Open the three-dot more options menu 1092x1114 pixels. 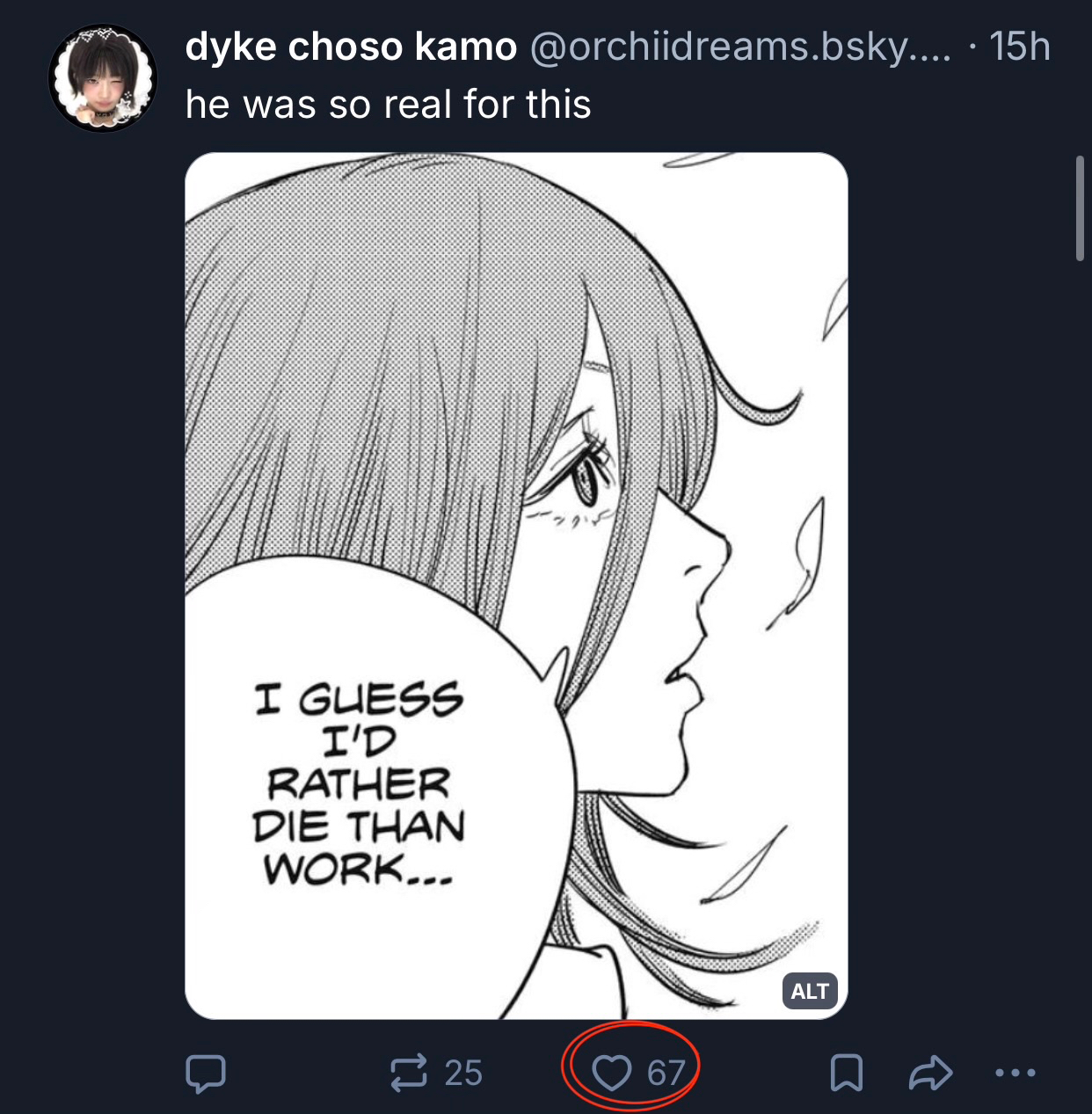click(x=1016, y=1074)
